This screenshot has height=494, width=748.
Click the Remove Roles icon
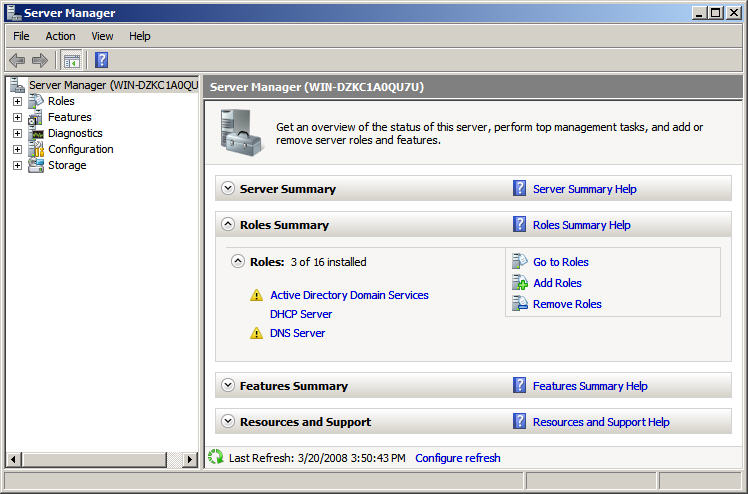coord(519,303)
